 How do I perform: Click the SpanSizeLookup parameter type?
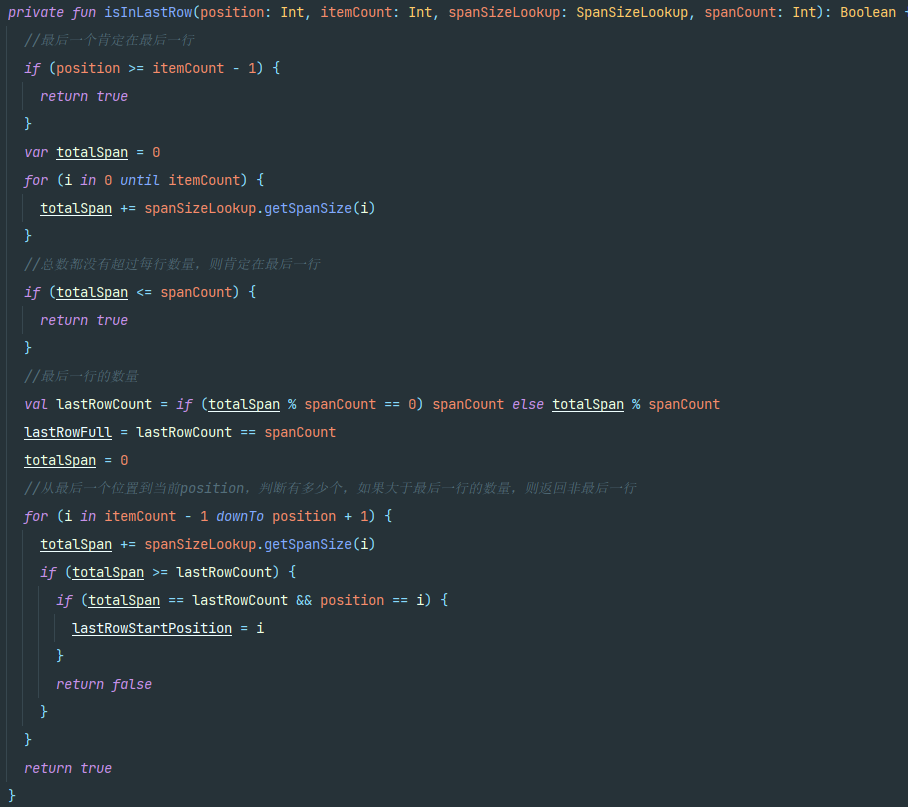632,12
